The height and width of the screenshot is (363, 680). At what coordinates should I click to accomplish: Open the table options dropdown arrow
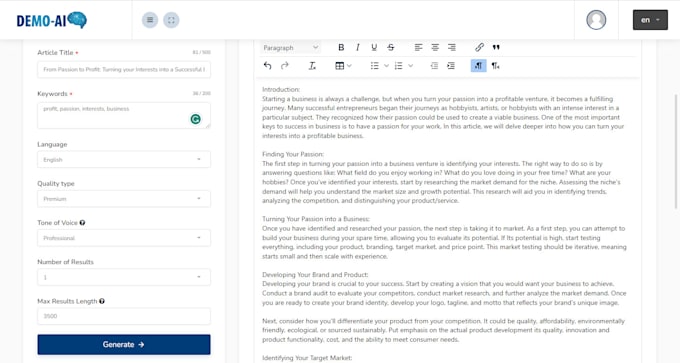pos(350,66)
